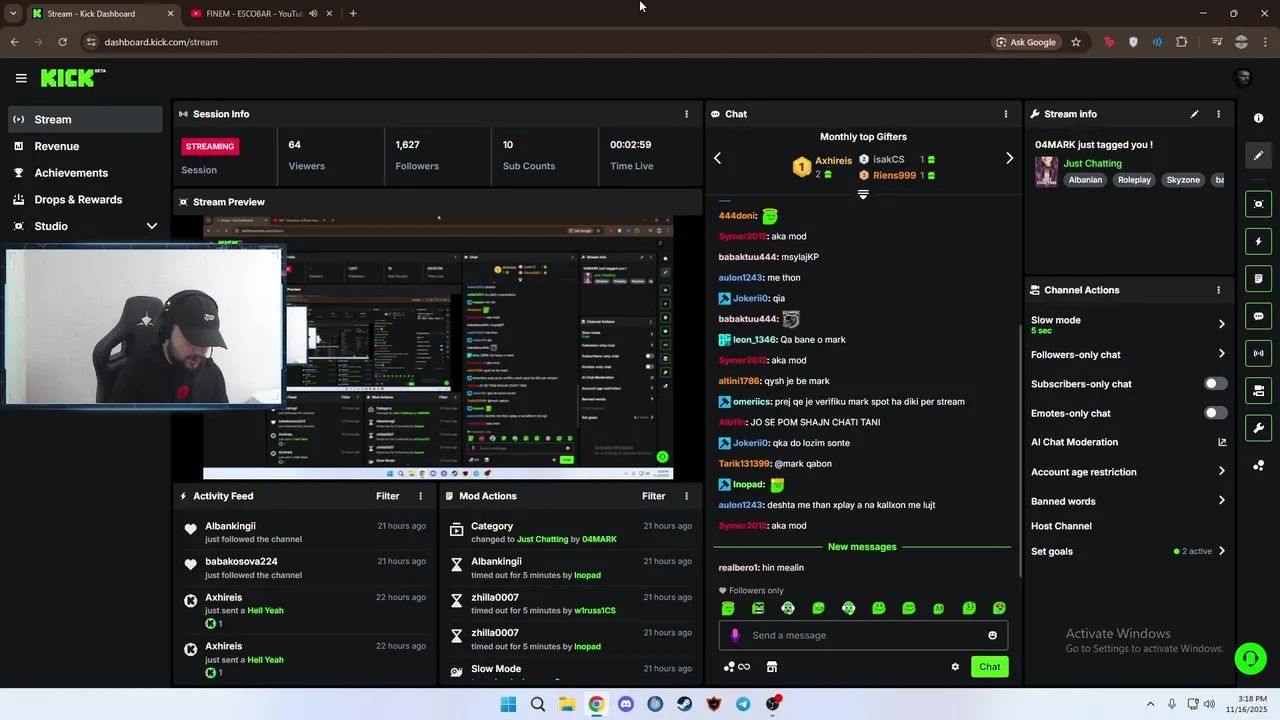Image resolution: width=1280 pixels, height=720 pixels.
Task: Open Discord from the Windows taskbar
Action: click(x=626, y=704)
